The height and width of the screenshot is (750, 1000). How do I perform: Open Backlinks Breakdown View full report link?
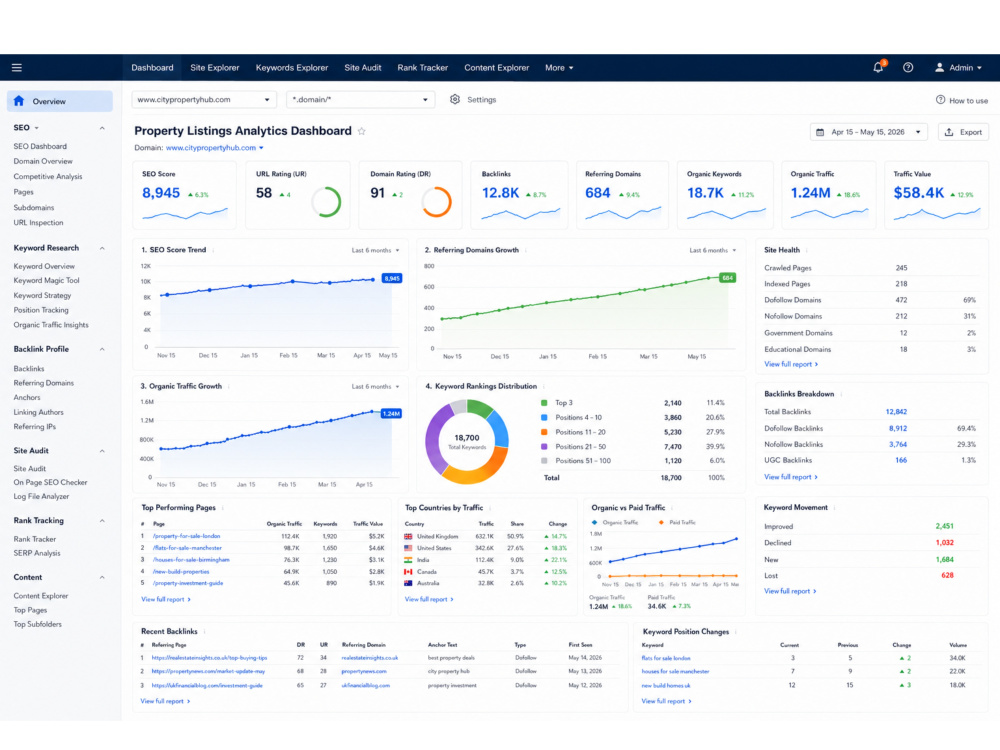pyautogui.click(x=791, y=477)
